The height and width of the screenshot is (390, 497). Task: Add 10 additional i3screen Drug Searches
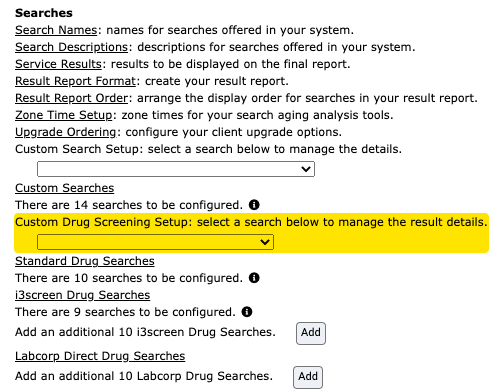311,333
